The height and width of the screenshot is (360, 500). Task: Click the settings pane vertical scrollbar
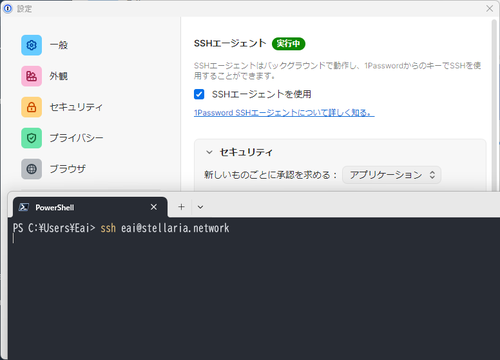tap(494, 105)
